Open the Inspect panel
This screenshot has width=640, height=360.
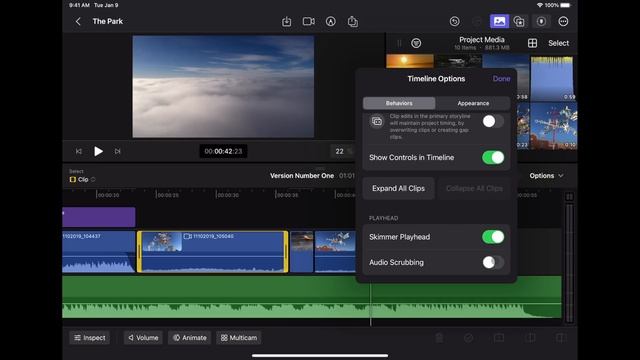(x=89, y=338)
